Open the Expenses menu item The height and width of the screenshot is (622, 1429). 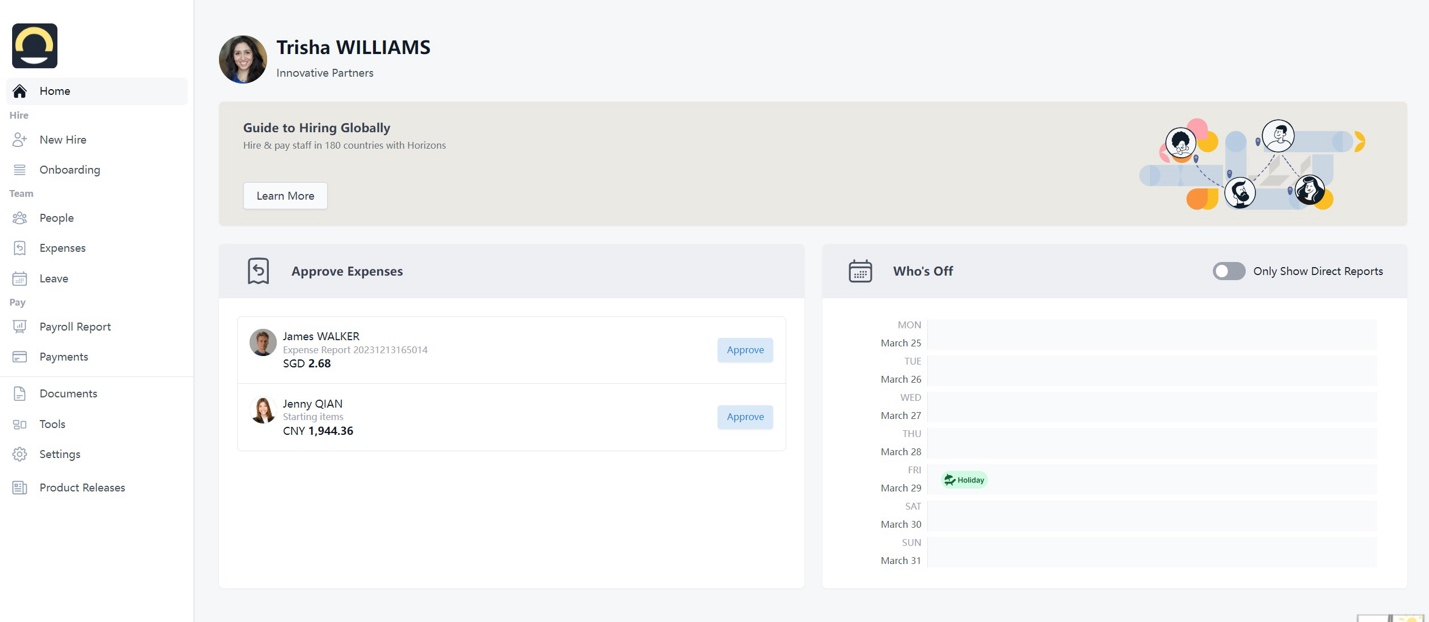tap(62, 248)
